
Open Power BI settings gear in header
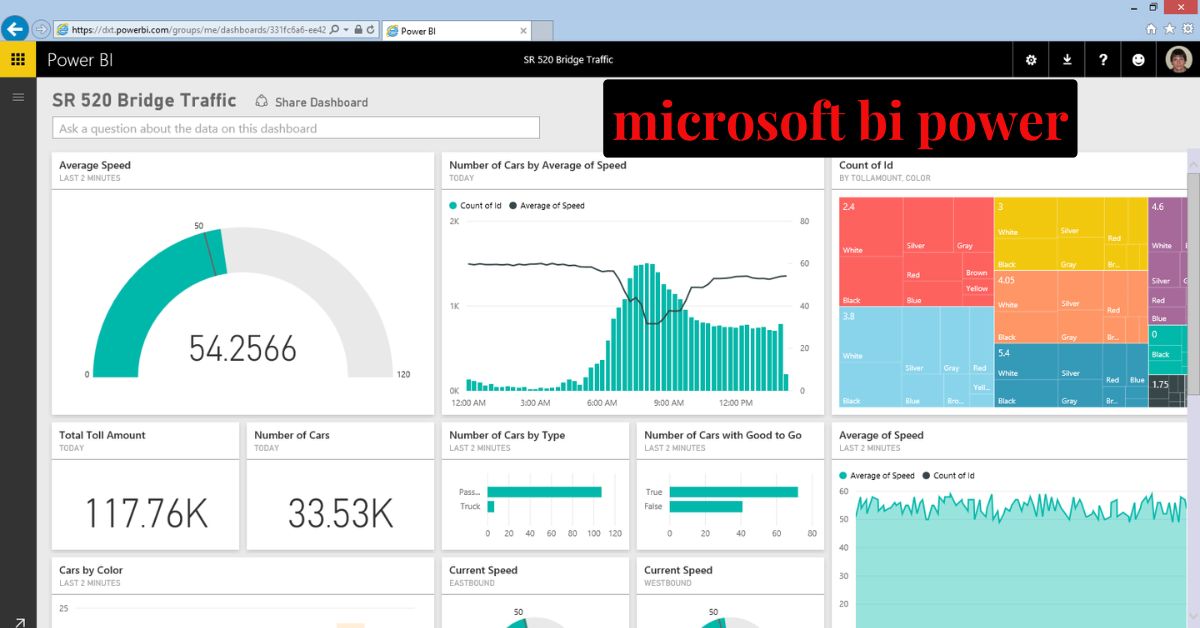click(1031, 60)
